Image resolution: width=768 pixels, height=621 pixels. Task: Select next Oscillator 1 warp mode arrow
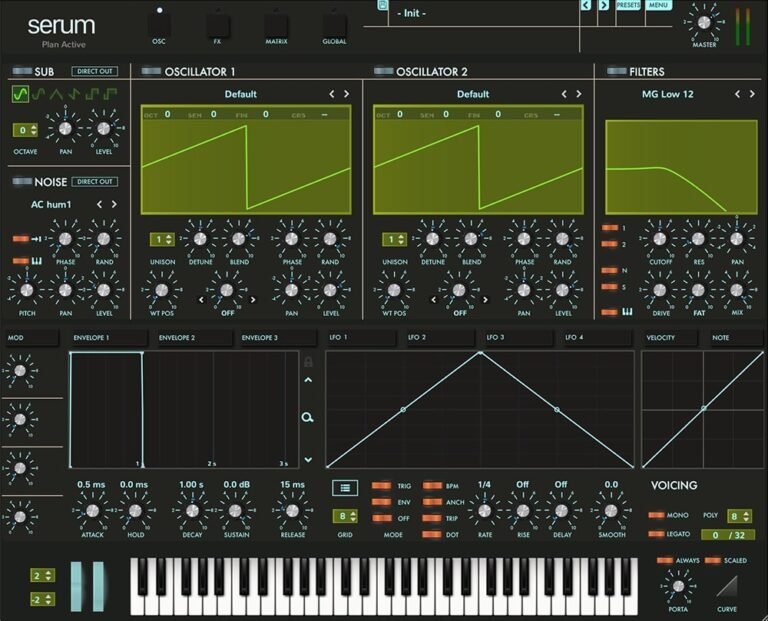coord(253,300)
